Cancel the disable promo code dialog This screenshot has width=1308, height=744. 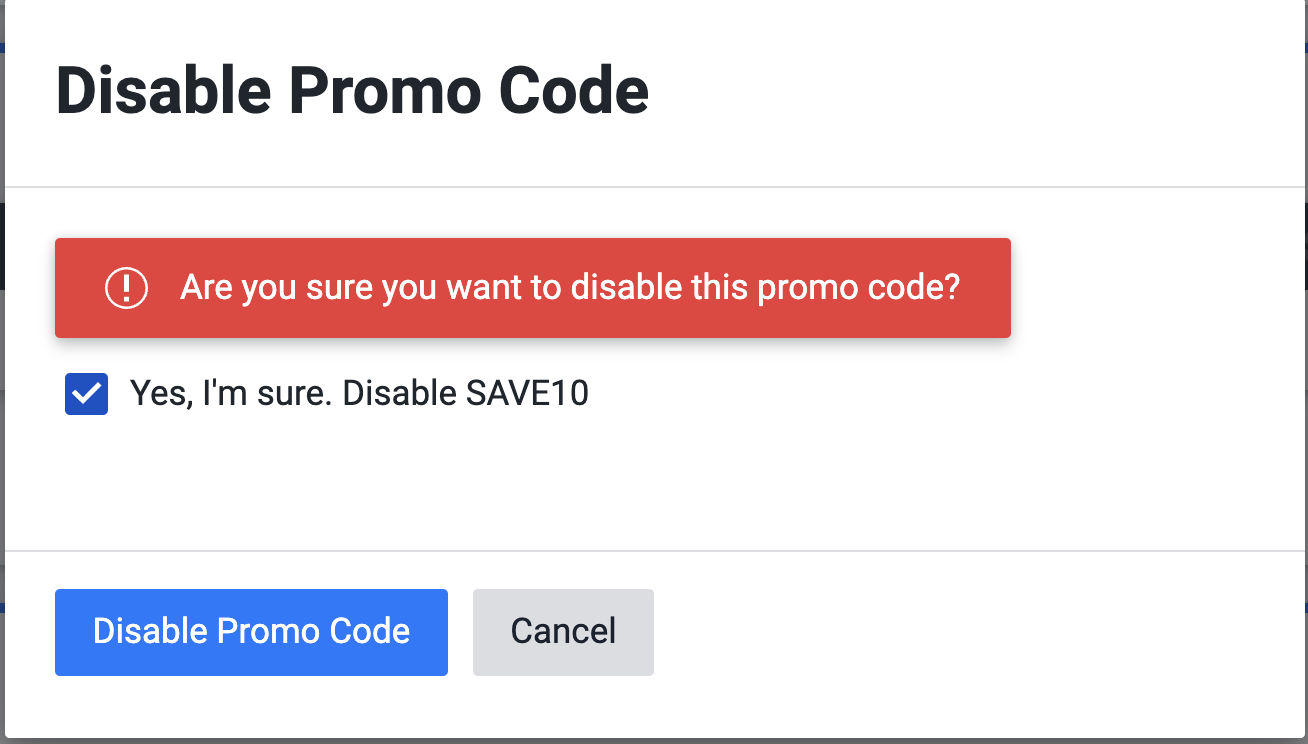coord(563,632)
